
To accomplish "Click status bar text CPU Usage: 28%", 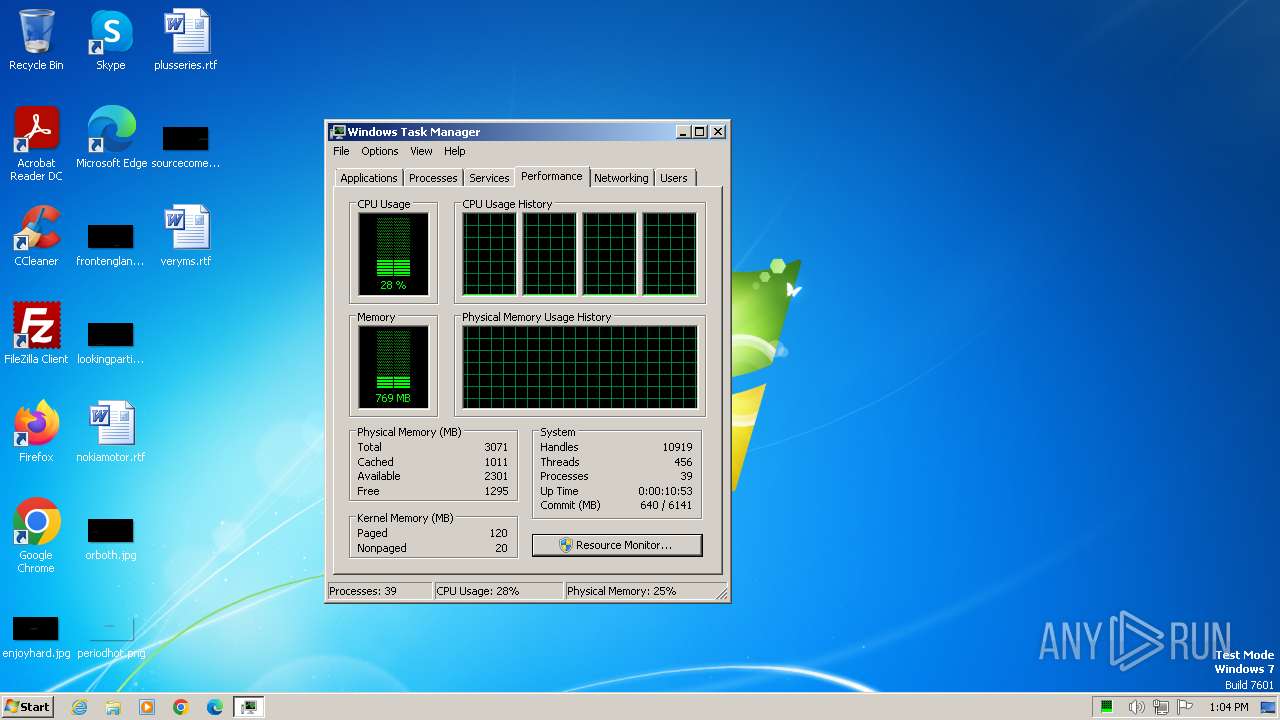I will coord(478,591).
